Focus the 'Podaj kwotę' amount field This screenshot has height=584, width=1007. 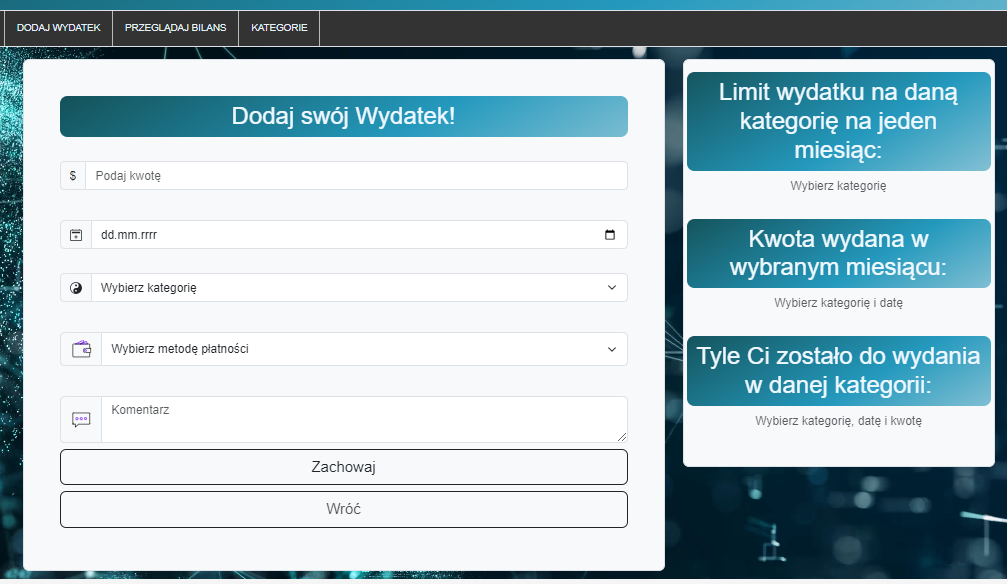click(x=356, y=176)
